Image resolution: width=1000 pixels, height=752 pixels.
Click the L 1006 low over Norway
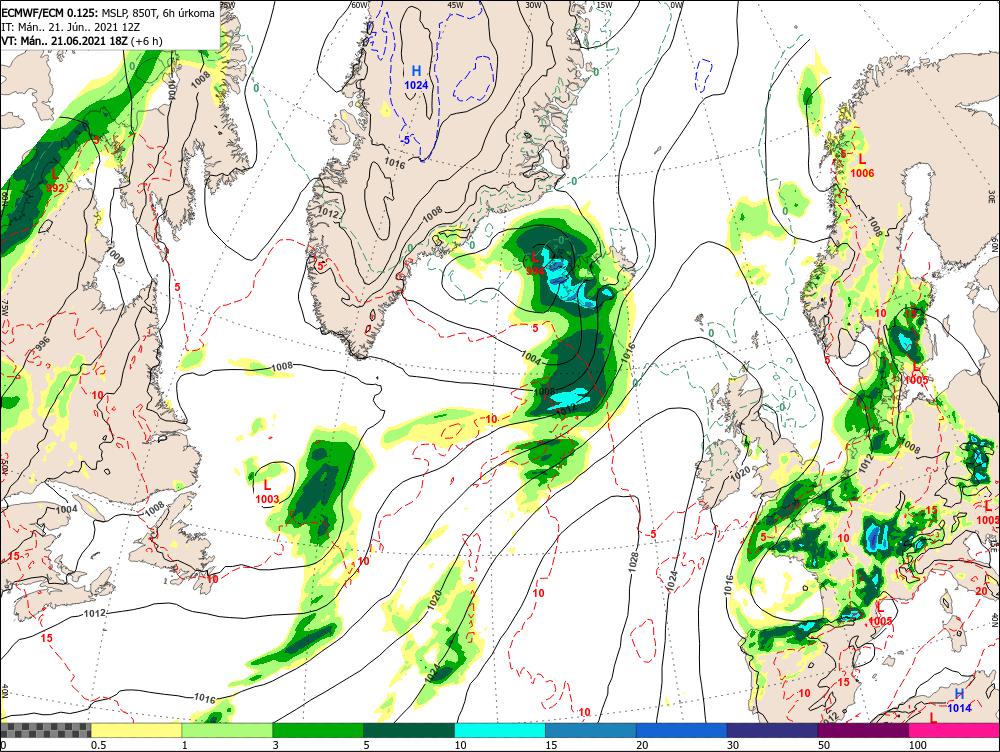click(x=862, y=166)
